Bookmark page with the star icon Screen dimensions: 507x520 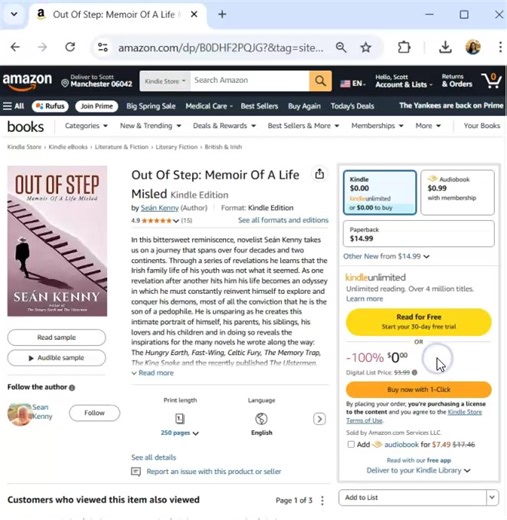[366, 48]
